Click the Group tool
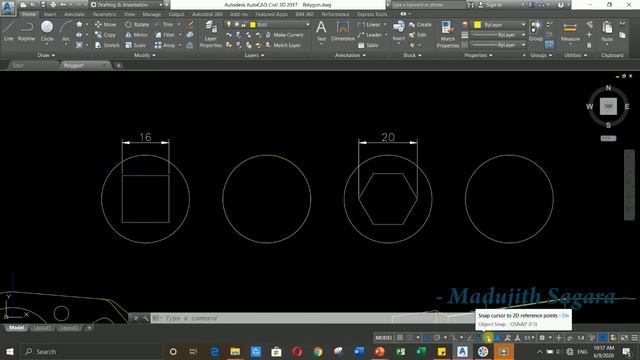Image resolution: width=640 pixels, height=360 pixels. (x=536, y=31)
